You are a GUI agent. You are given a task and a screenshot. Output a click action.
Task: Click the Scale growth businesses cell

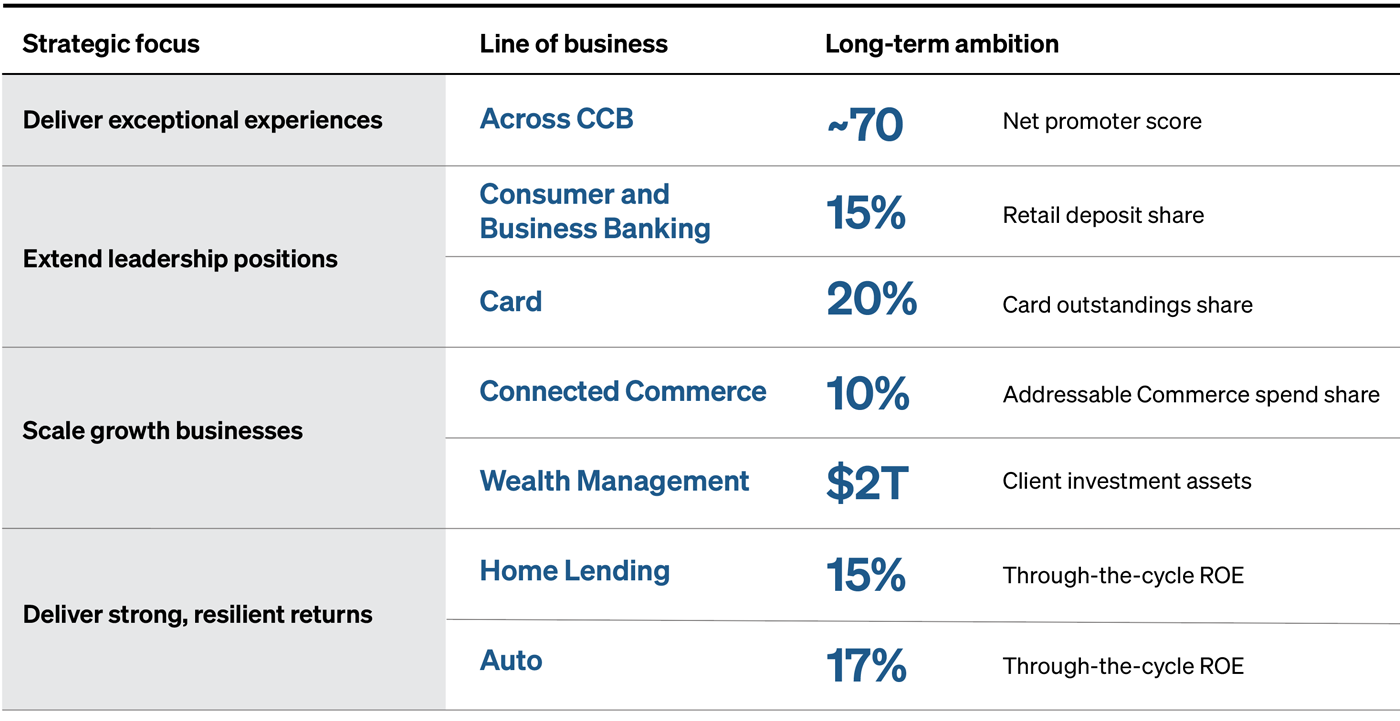point(162,431)
